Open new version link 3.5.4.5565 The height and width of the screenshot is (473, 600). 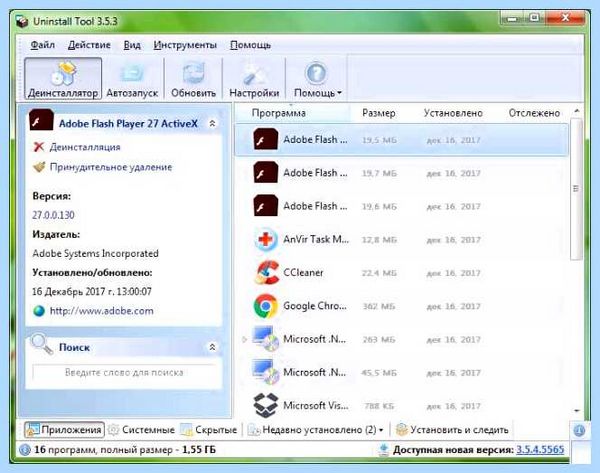540,450
